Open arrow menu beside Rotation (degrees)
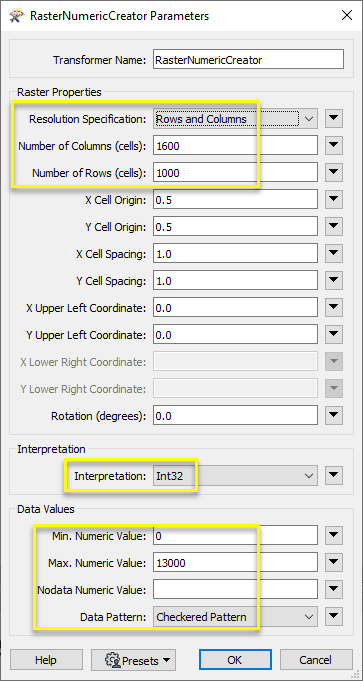Screen dimensions: 363x681 [x=333, y=416]
